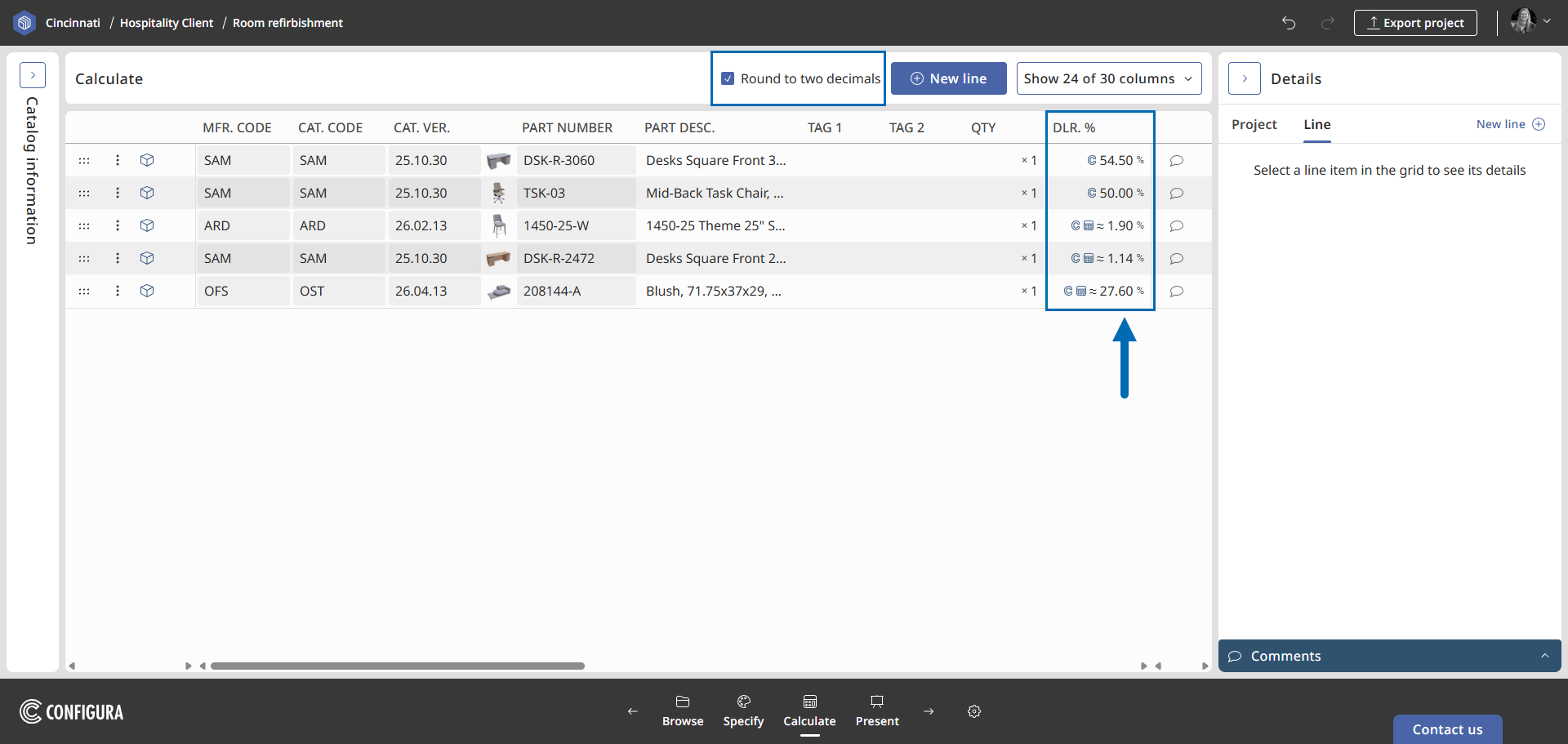The image size is (1568, 744).
Task: Click drag handle of 1450-25-W row
Action: pos(84,225)
